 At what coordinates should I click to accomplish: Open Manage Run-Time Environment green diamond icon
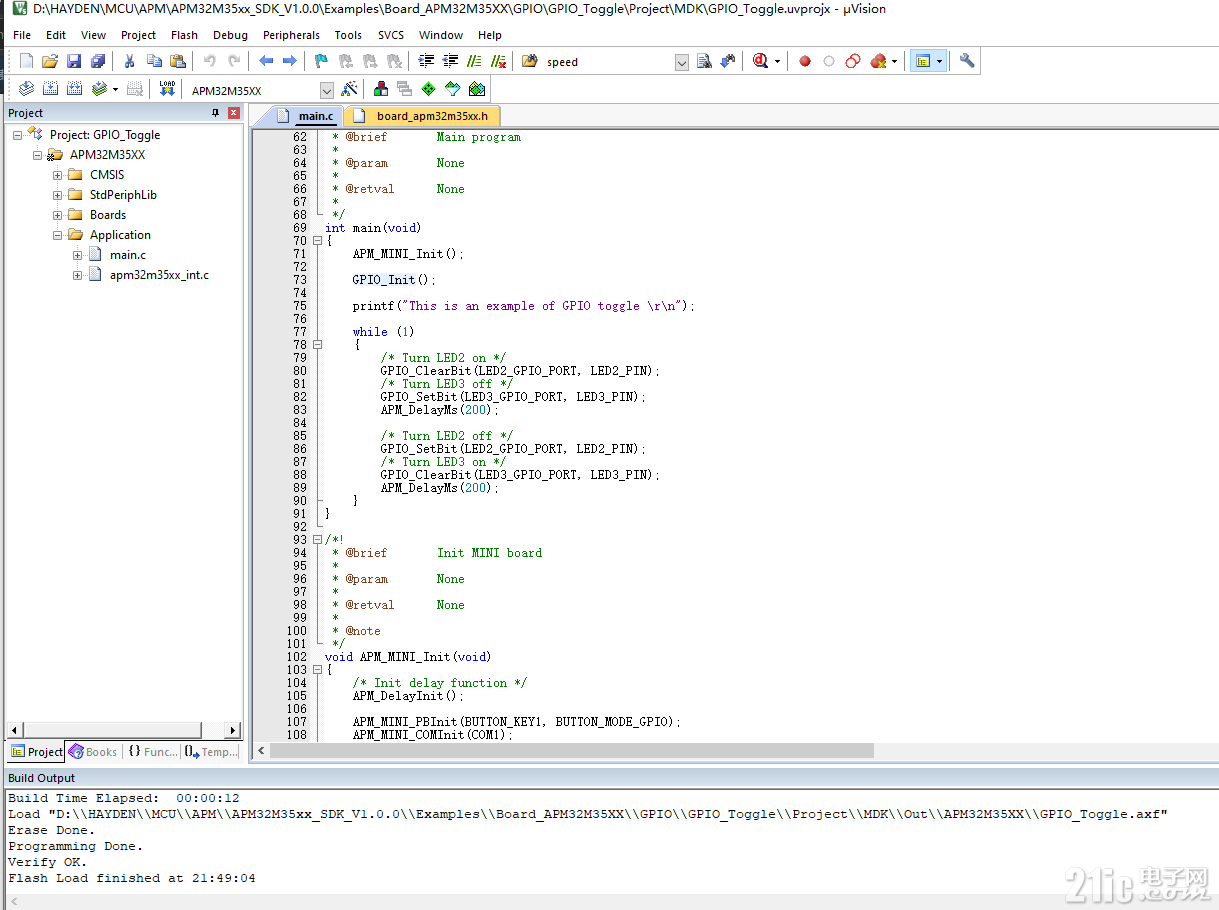[428, 89]
